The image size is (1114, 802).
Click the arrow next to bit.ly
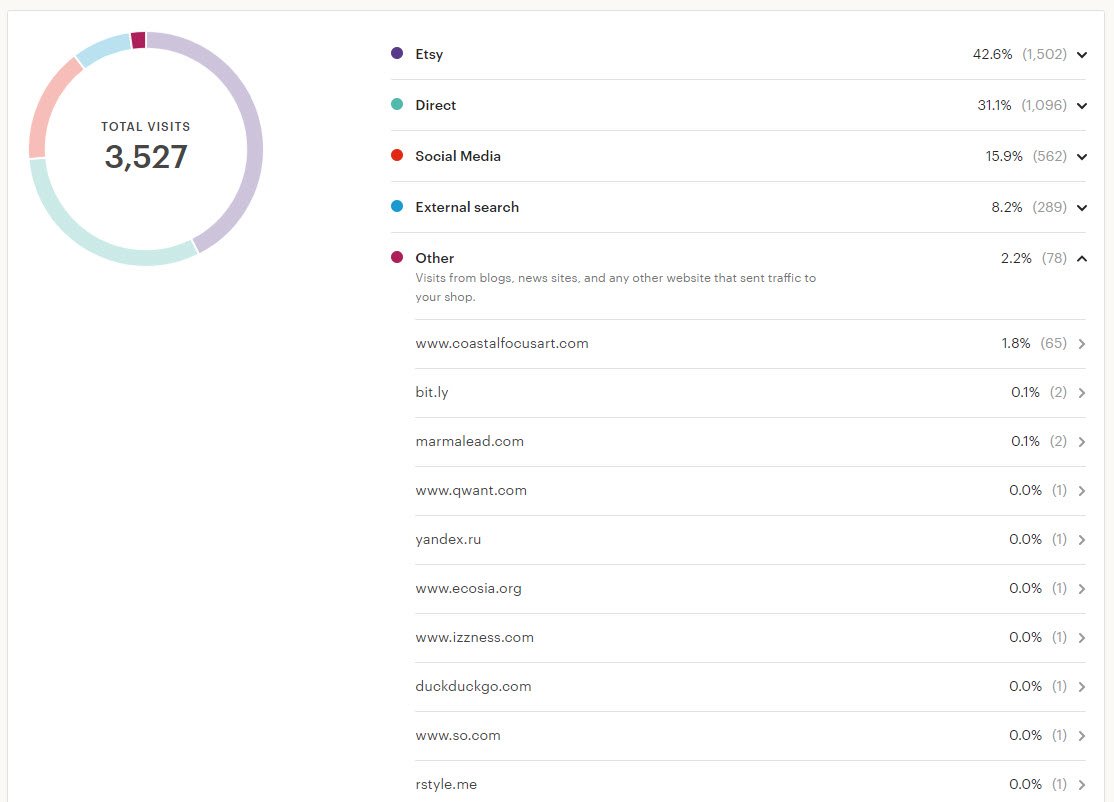click(1081, 393)
